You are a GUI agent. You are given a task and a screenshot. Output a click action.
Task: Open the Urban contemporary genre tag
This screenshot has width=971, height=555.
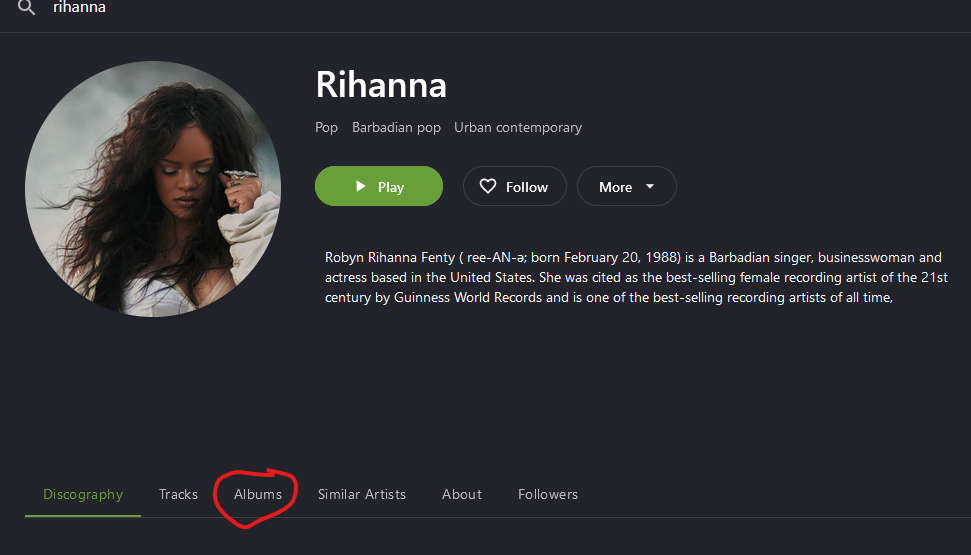coord(518,128)
